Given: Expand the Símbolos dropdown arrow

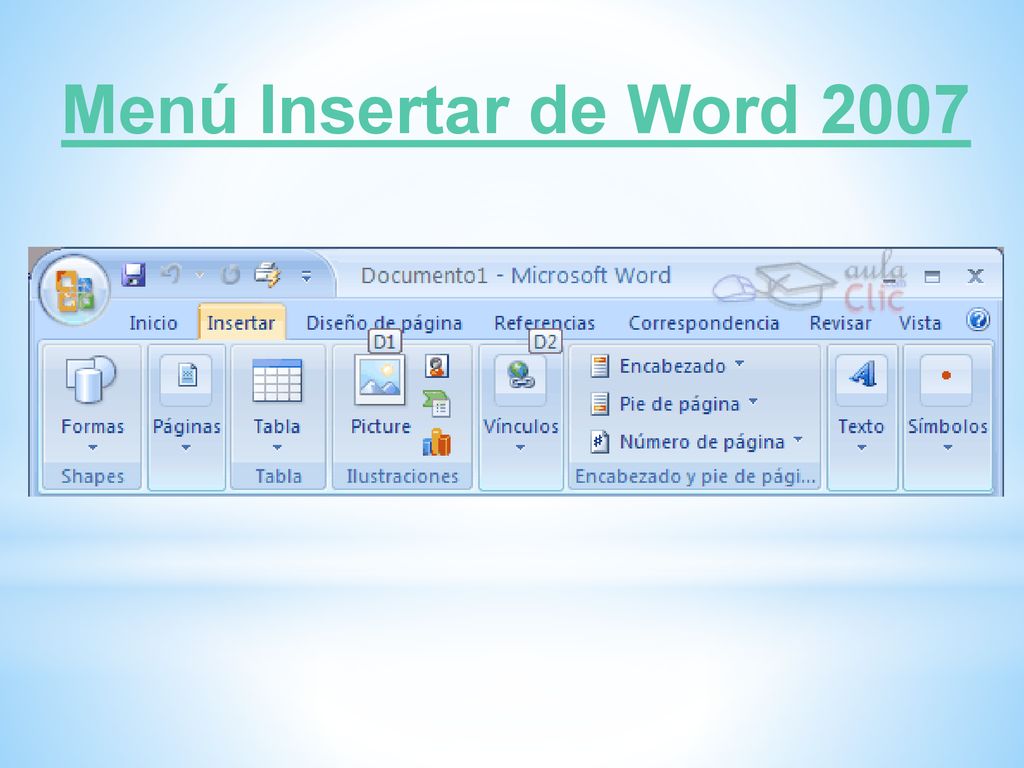Looking at the screenshot, I should (x=948, y=448).
